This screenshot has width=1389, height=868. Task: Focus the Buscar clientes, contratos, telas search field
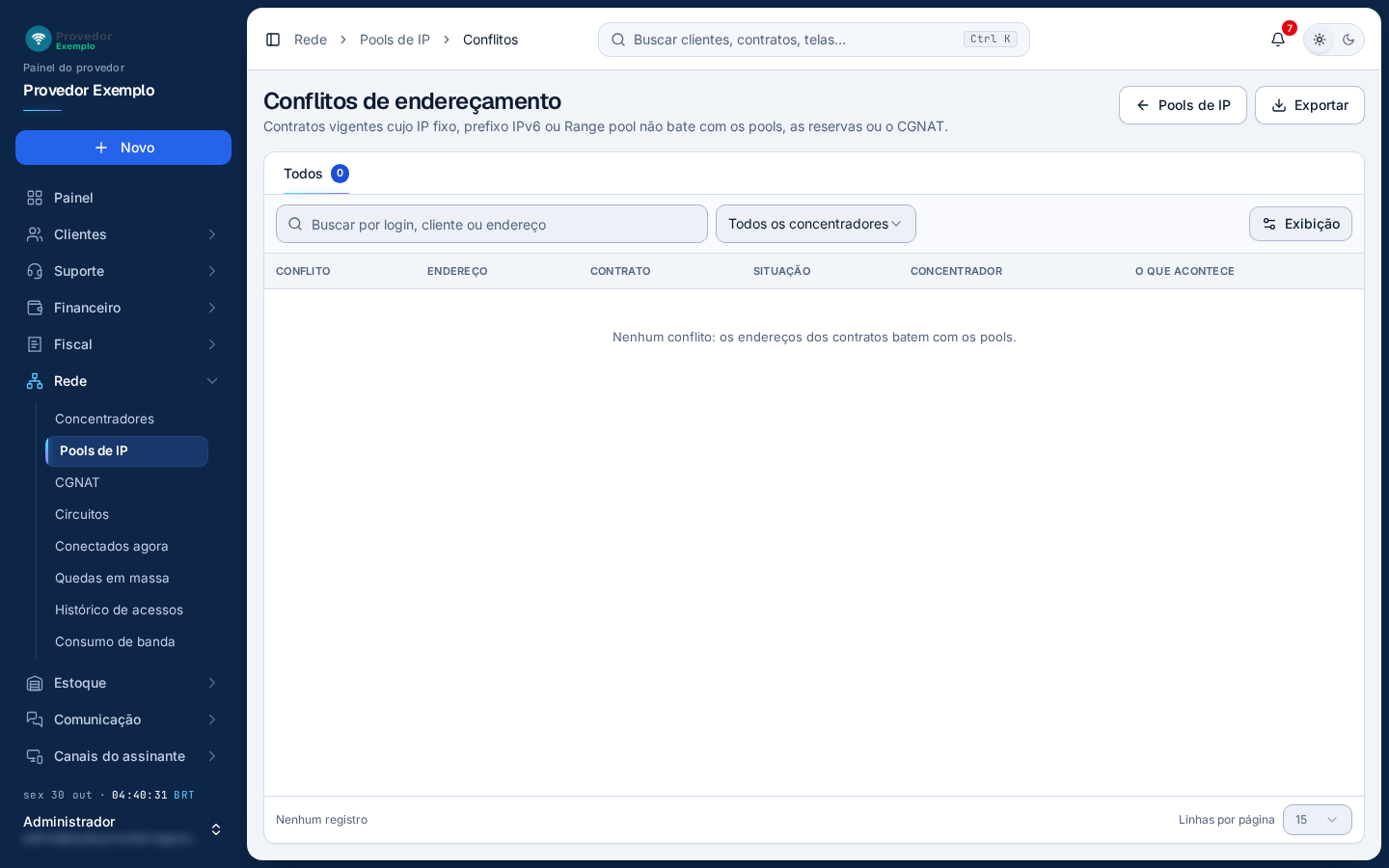tap(814, 40)
